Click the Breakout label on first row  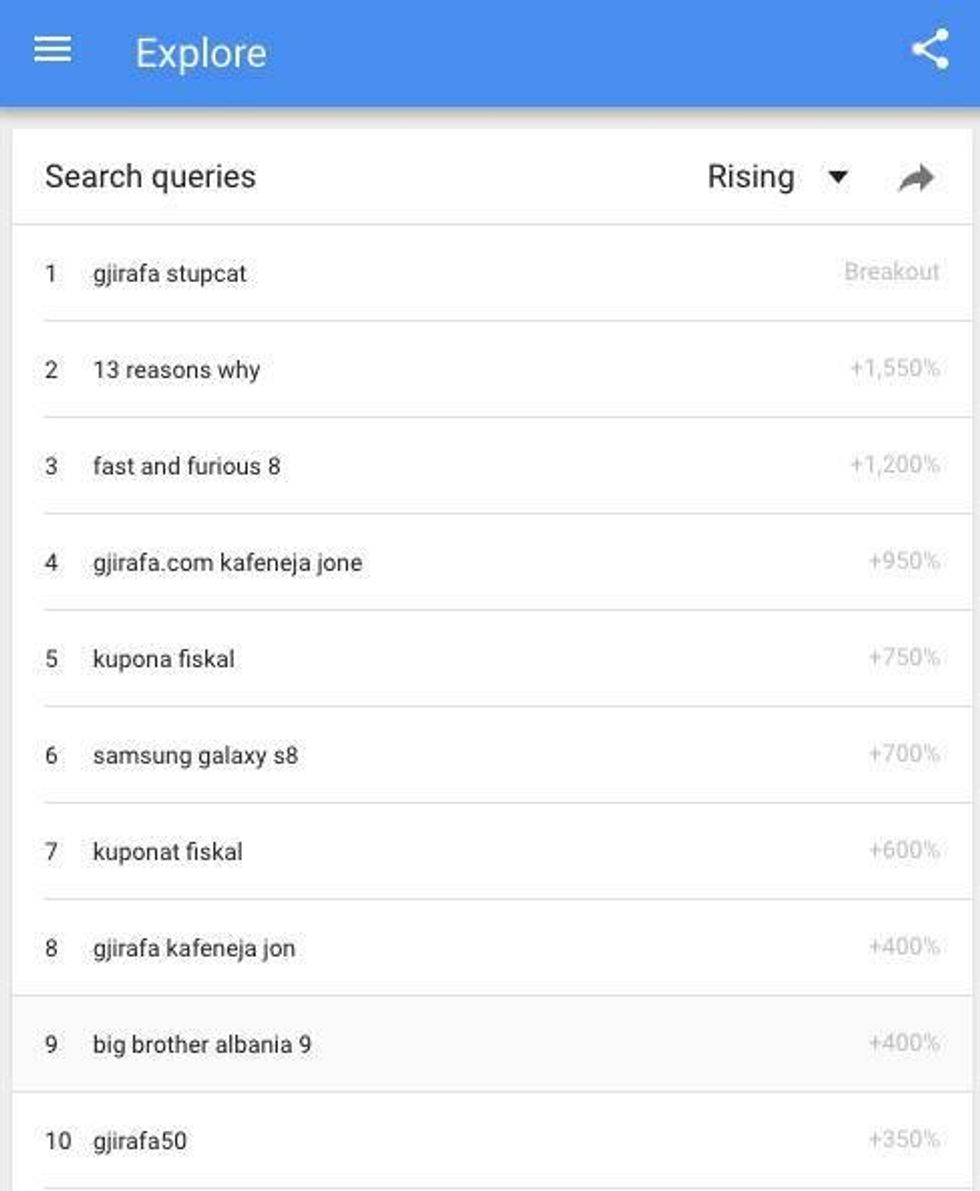tap(891, 272)
